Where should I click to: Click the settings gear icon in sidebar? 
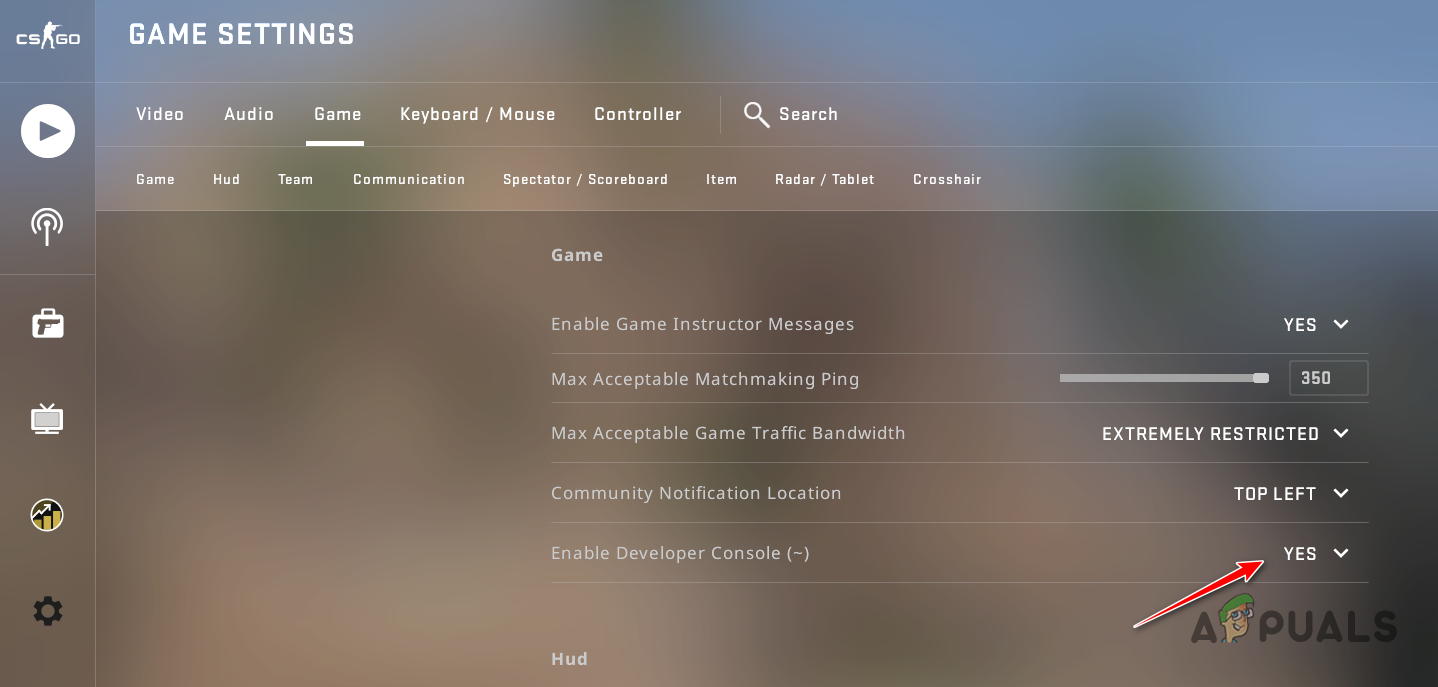[x=47, y=611]
